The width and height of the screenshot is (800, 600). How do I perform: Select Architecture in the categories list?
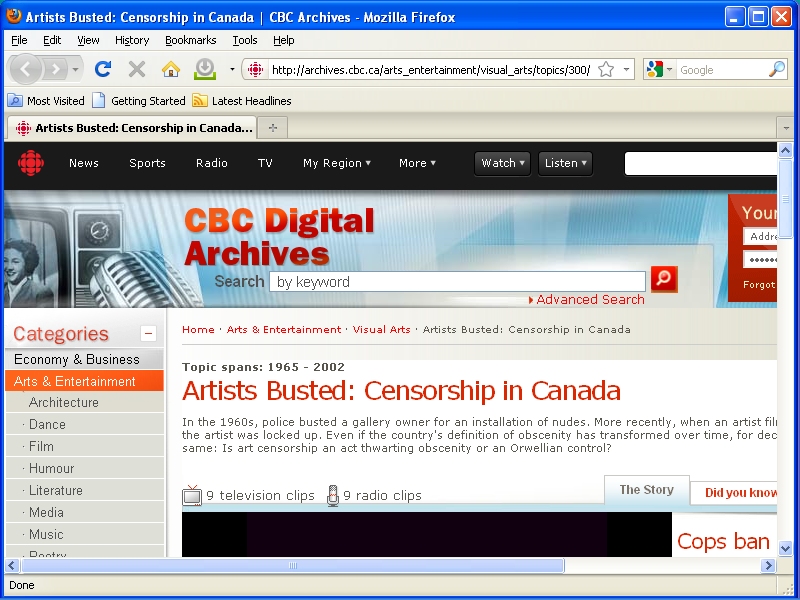[x=64, y=403]
